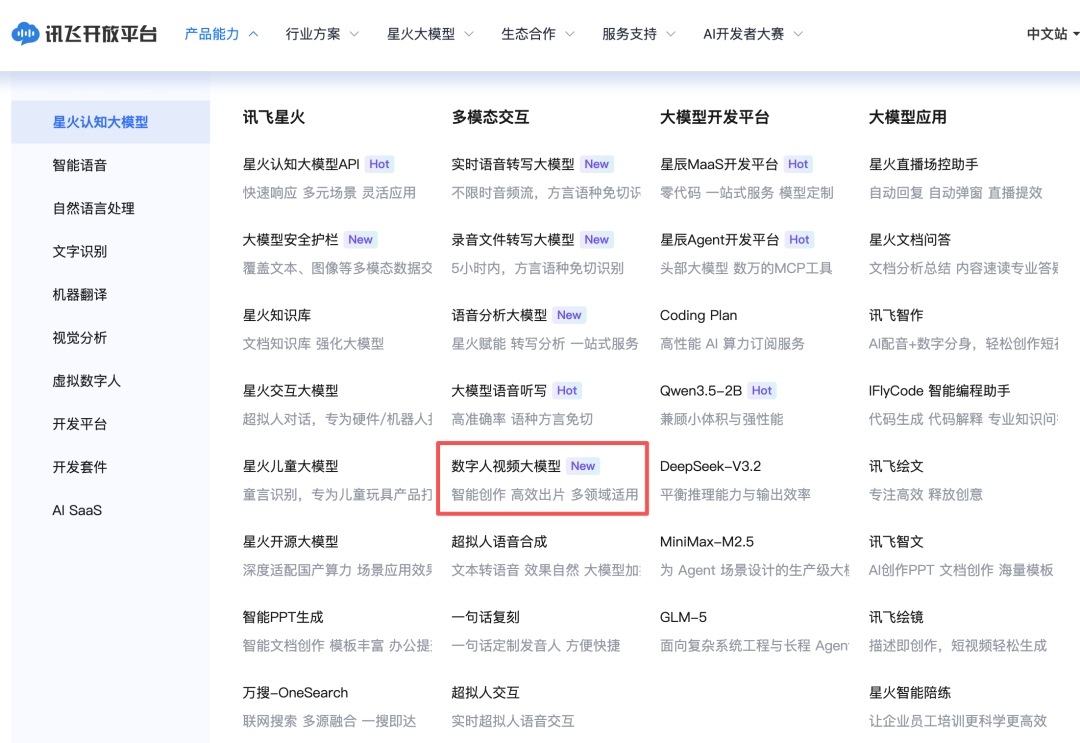Screen dimensions: 1080x743
Task: Click New badge next to 语音分析大模型
Action: [x=569, y=315]
